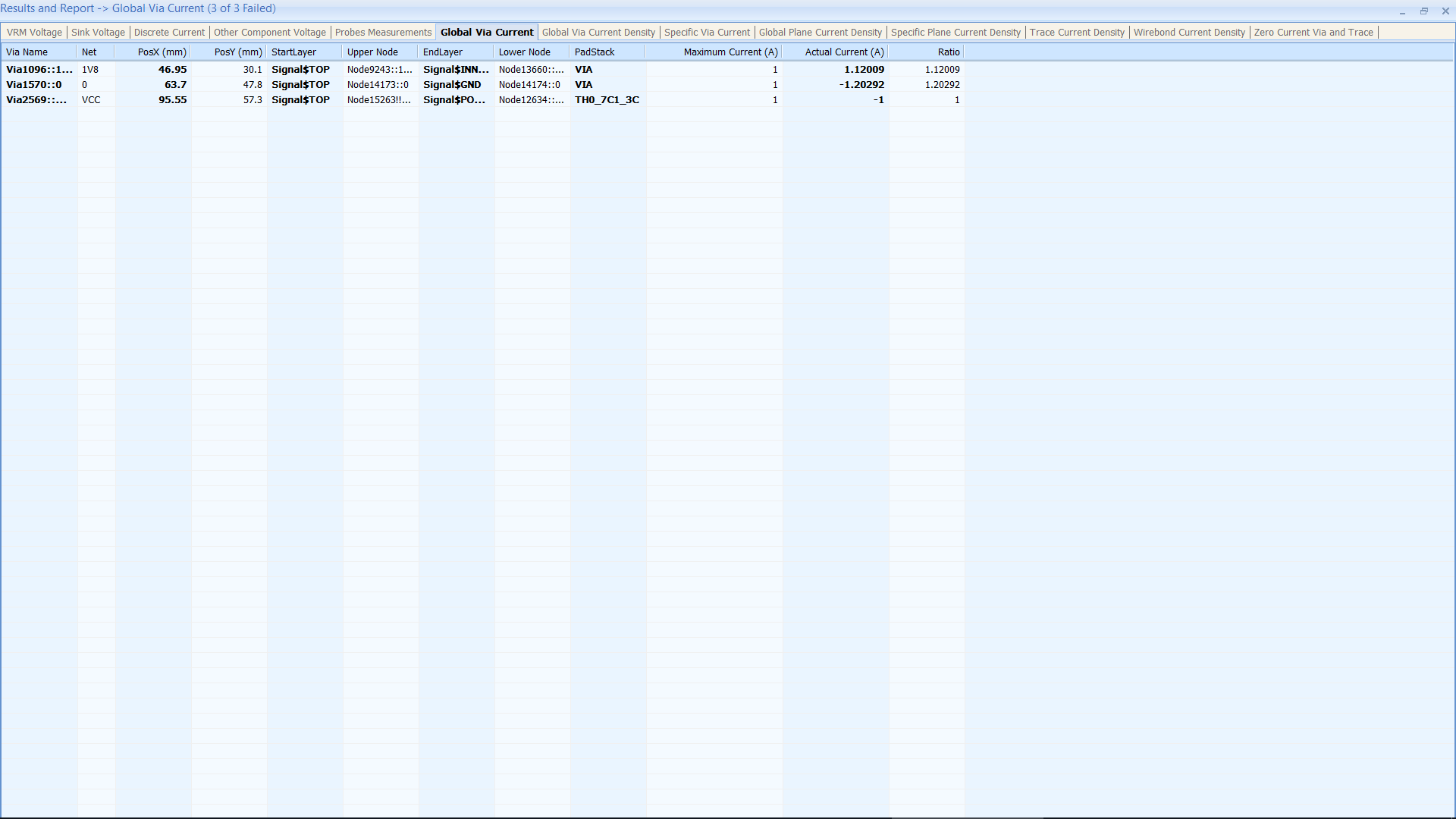The width and height of the screenshot is (1456, 819).
Task: Select the Discrete Current tab
Action: point(169,33)
